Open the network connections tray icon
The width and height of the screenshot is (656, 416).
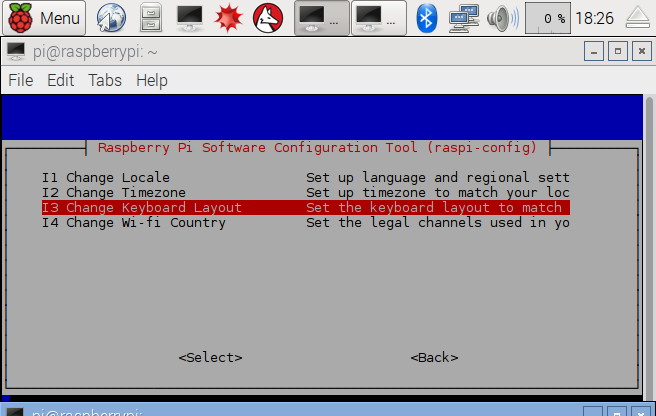(x=464, y=18)
